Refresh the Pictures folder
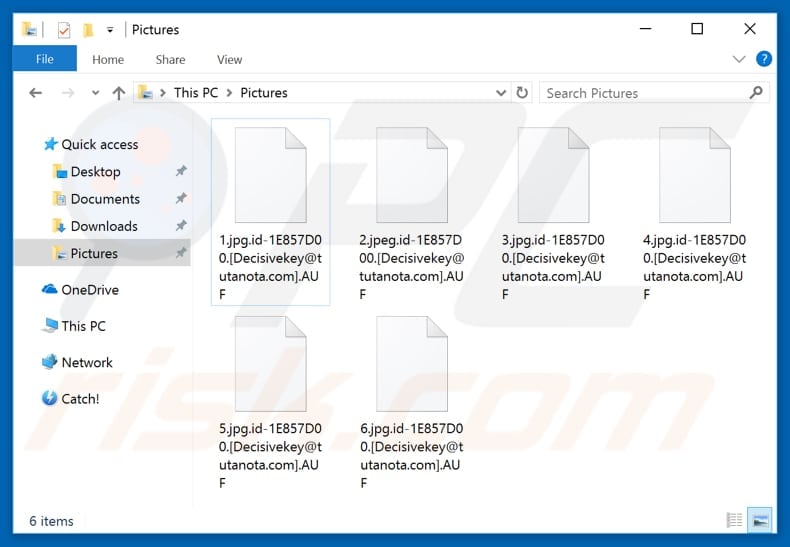 pyautogui.click(x=522, y=93)
